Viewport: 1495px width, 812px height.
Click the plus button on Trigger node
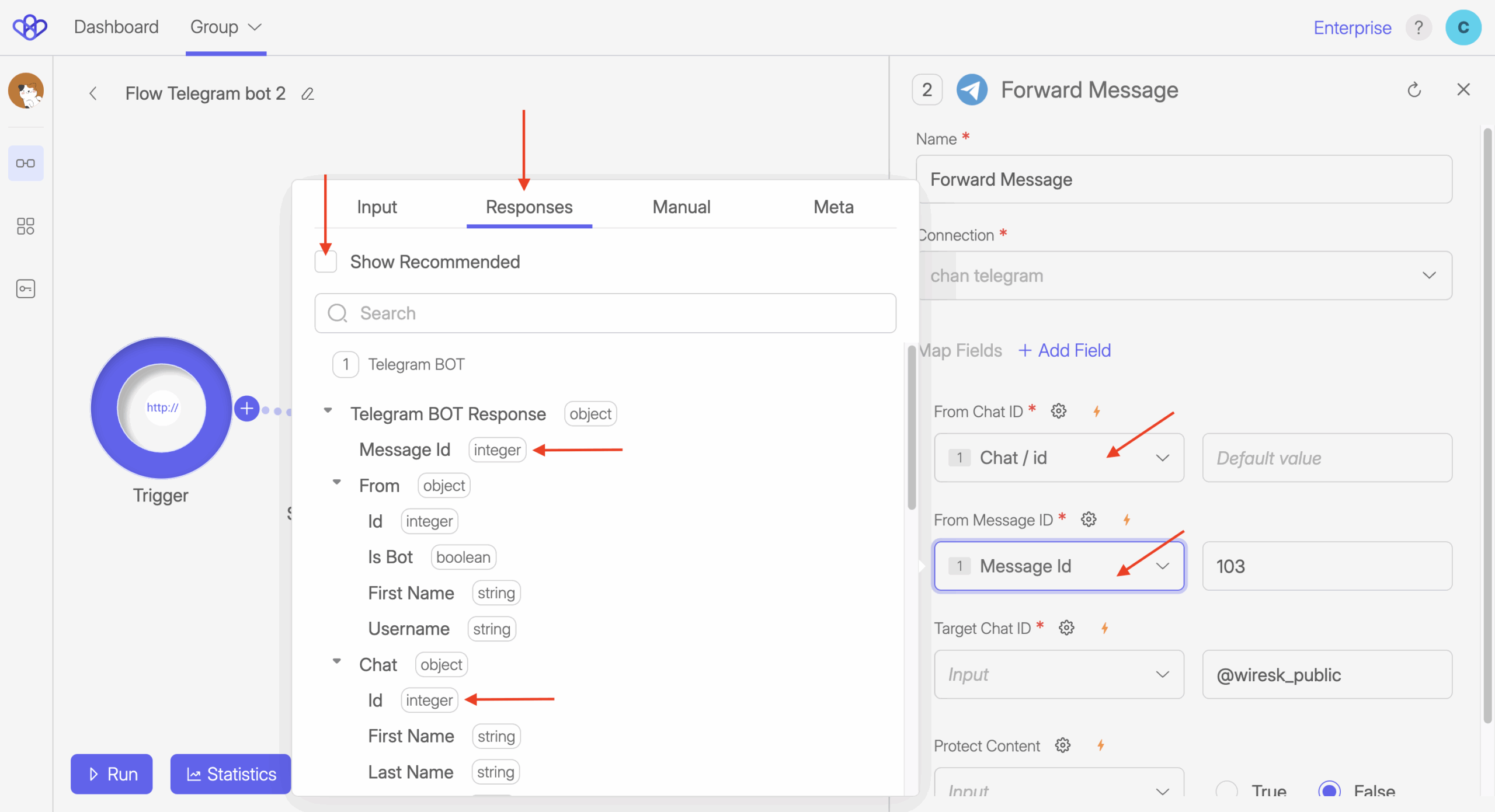[x=247, y=408]
